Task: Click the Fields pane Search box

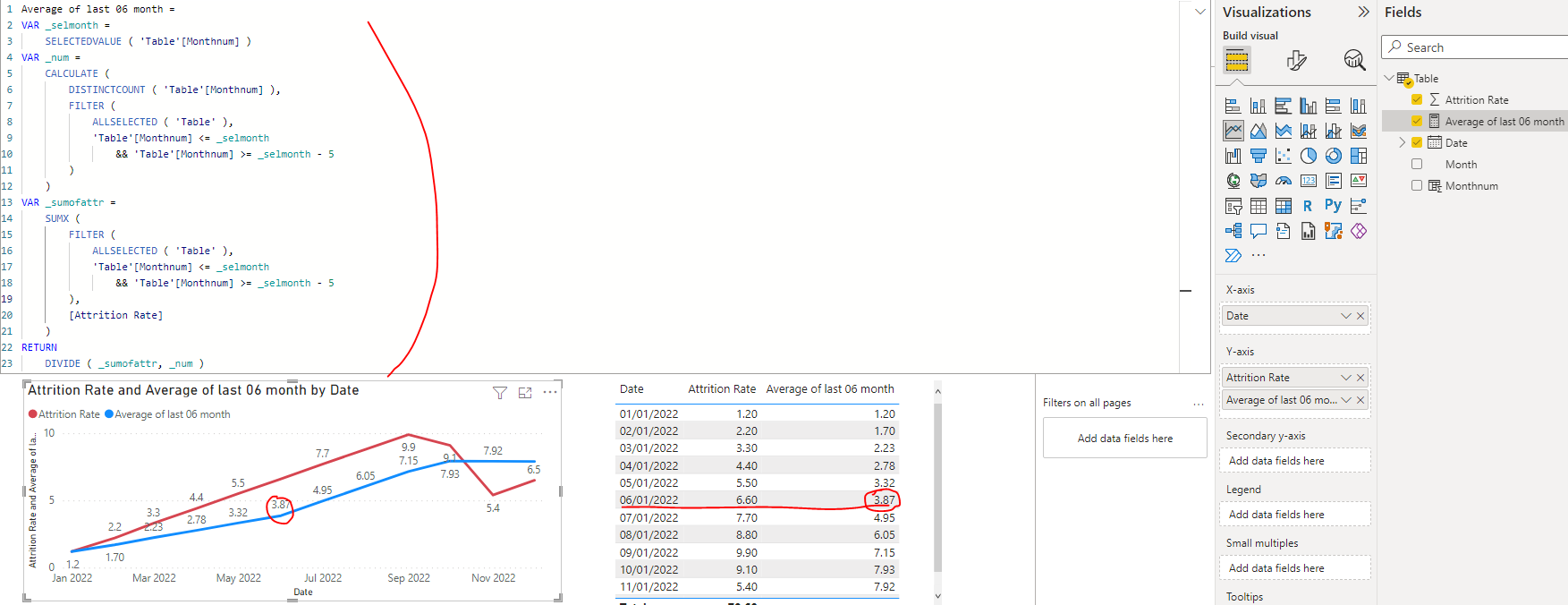Action: 1475,47
